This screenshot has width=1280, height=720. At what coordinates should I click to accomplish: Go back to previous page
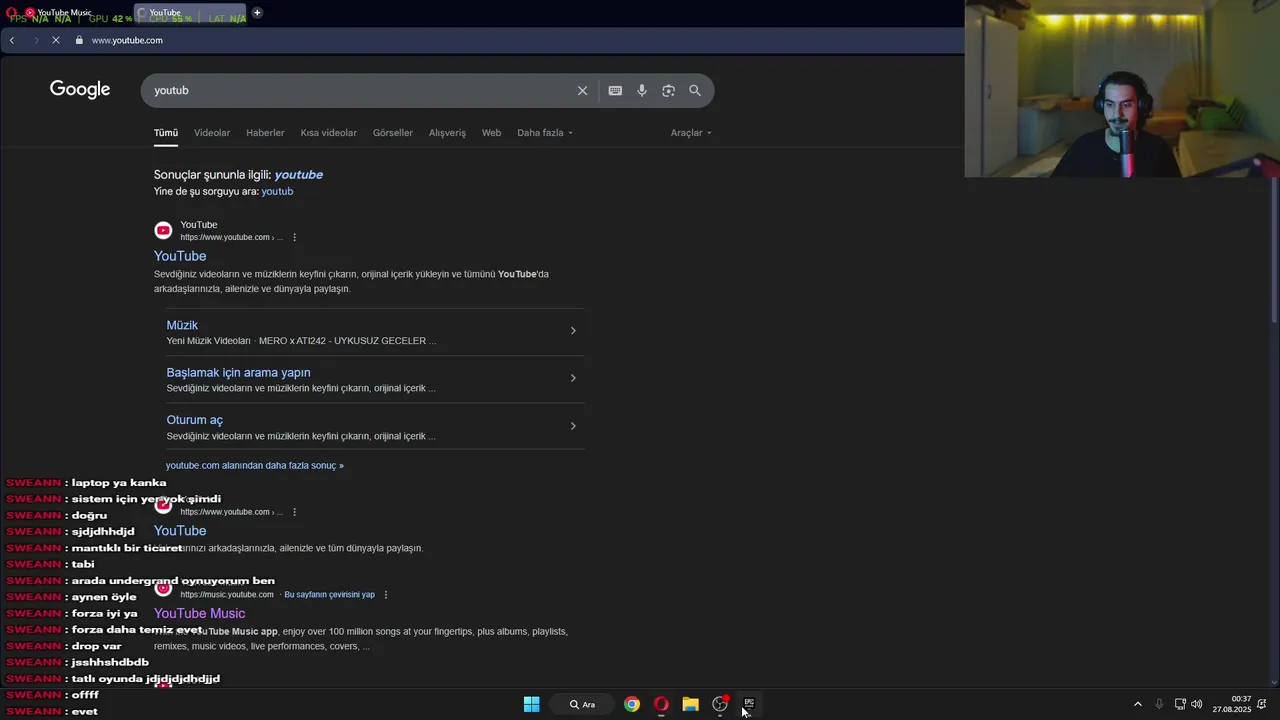coord(12,40)
